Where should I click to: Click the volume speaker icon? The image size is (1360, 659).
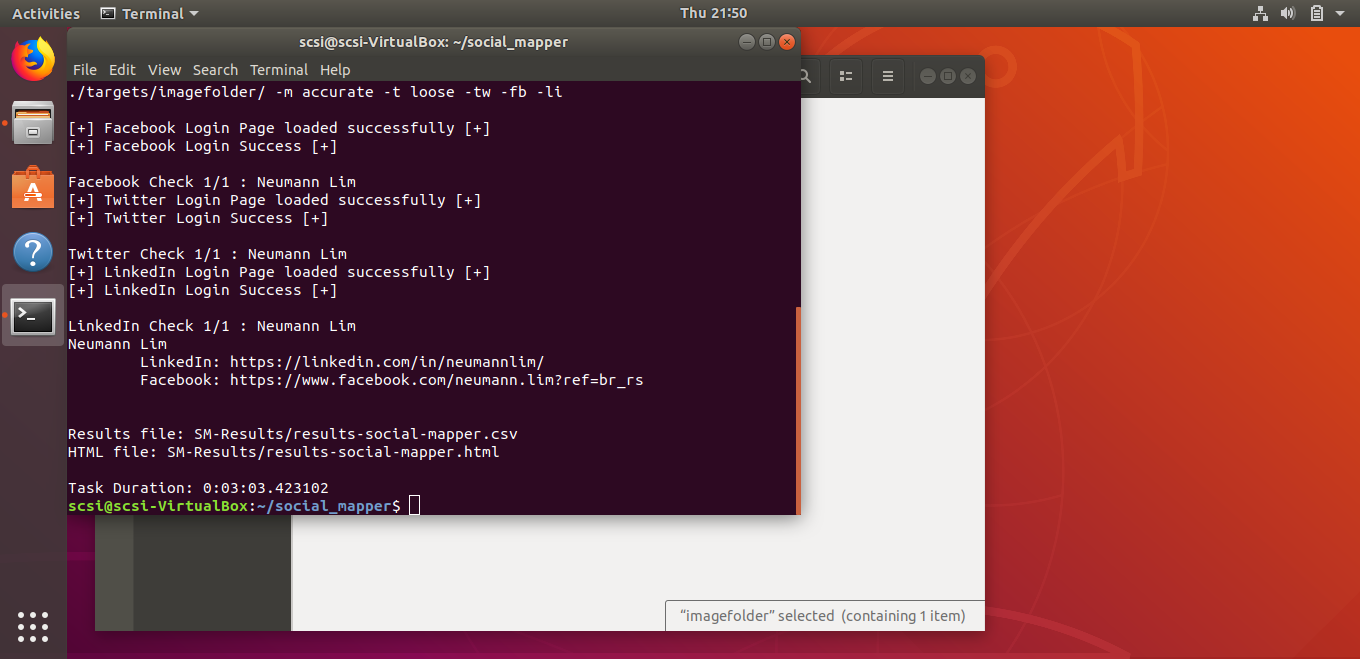click(1288, 14)
